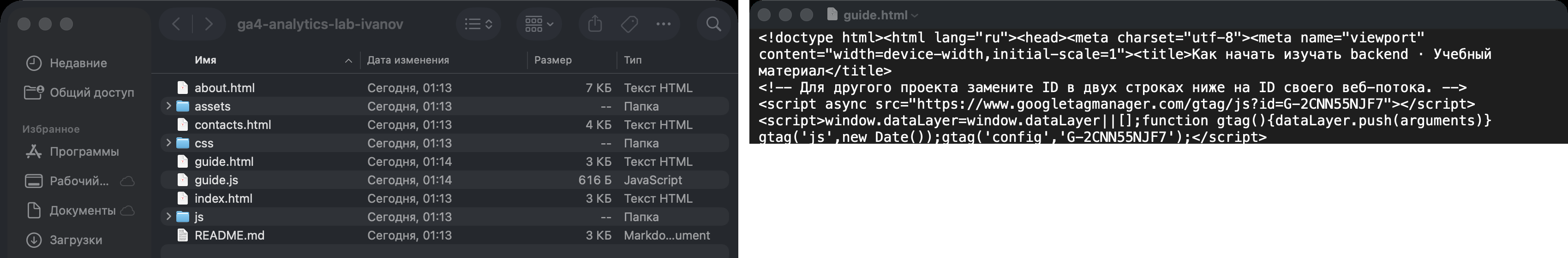1568x258 pixels.
Task: Open Рабочий стол sidebar item
Action: [x=79, y=181]
